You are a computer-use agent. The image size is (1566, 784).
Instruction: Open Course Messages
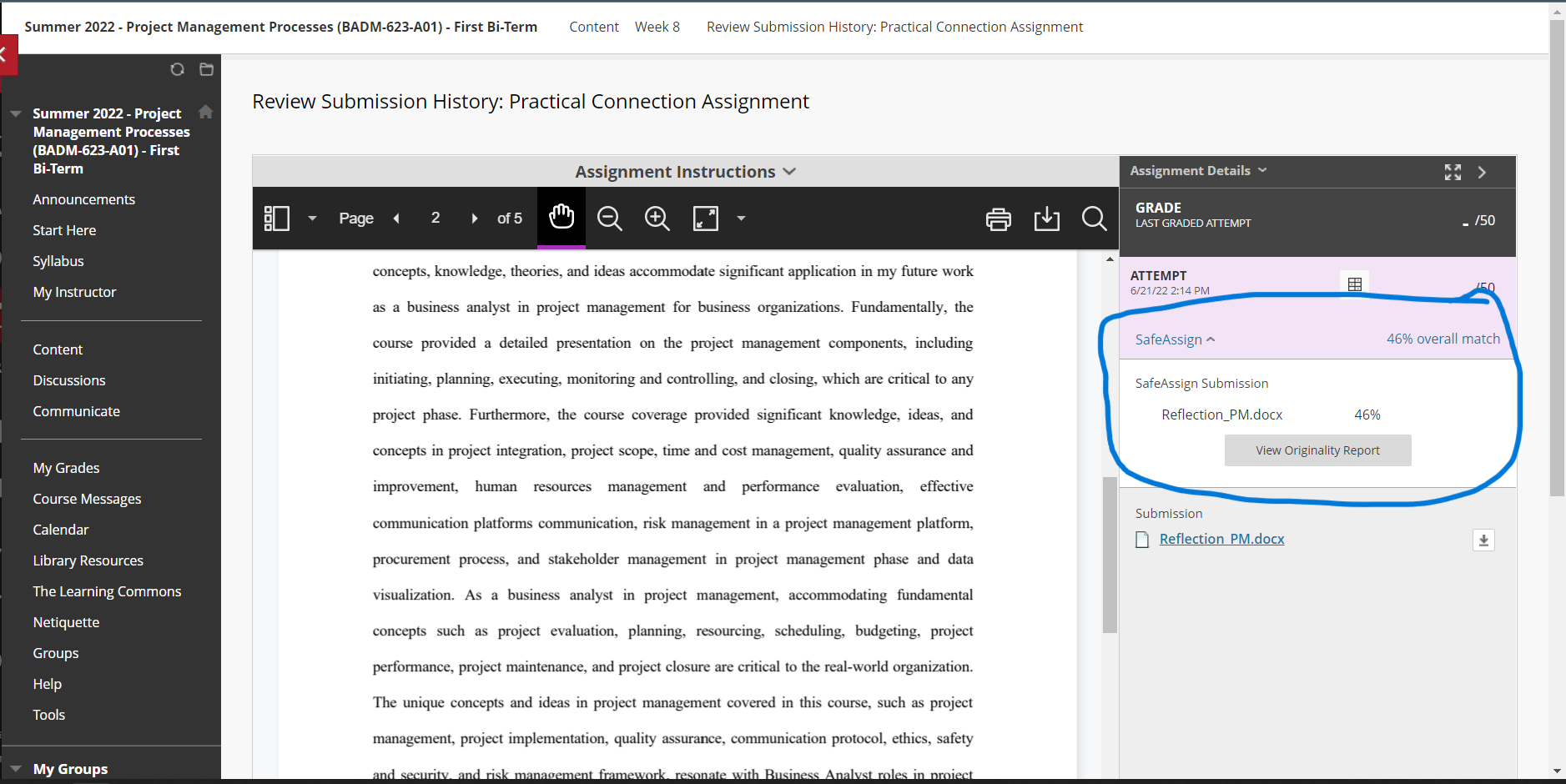pos(87,499)
